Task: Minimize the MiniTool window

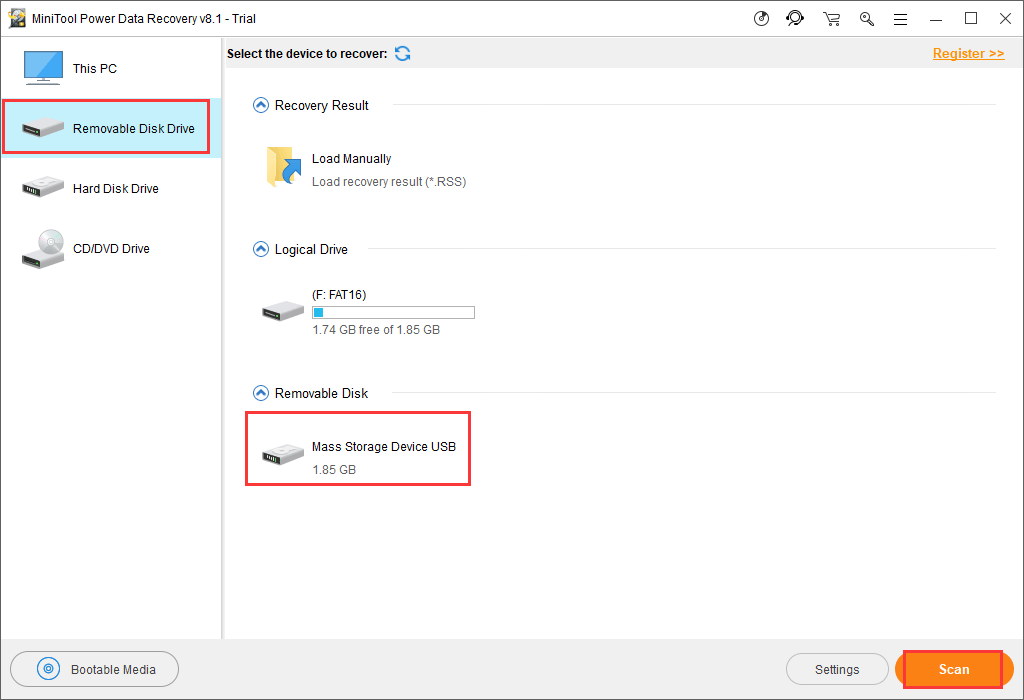Action: (936, 19)
